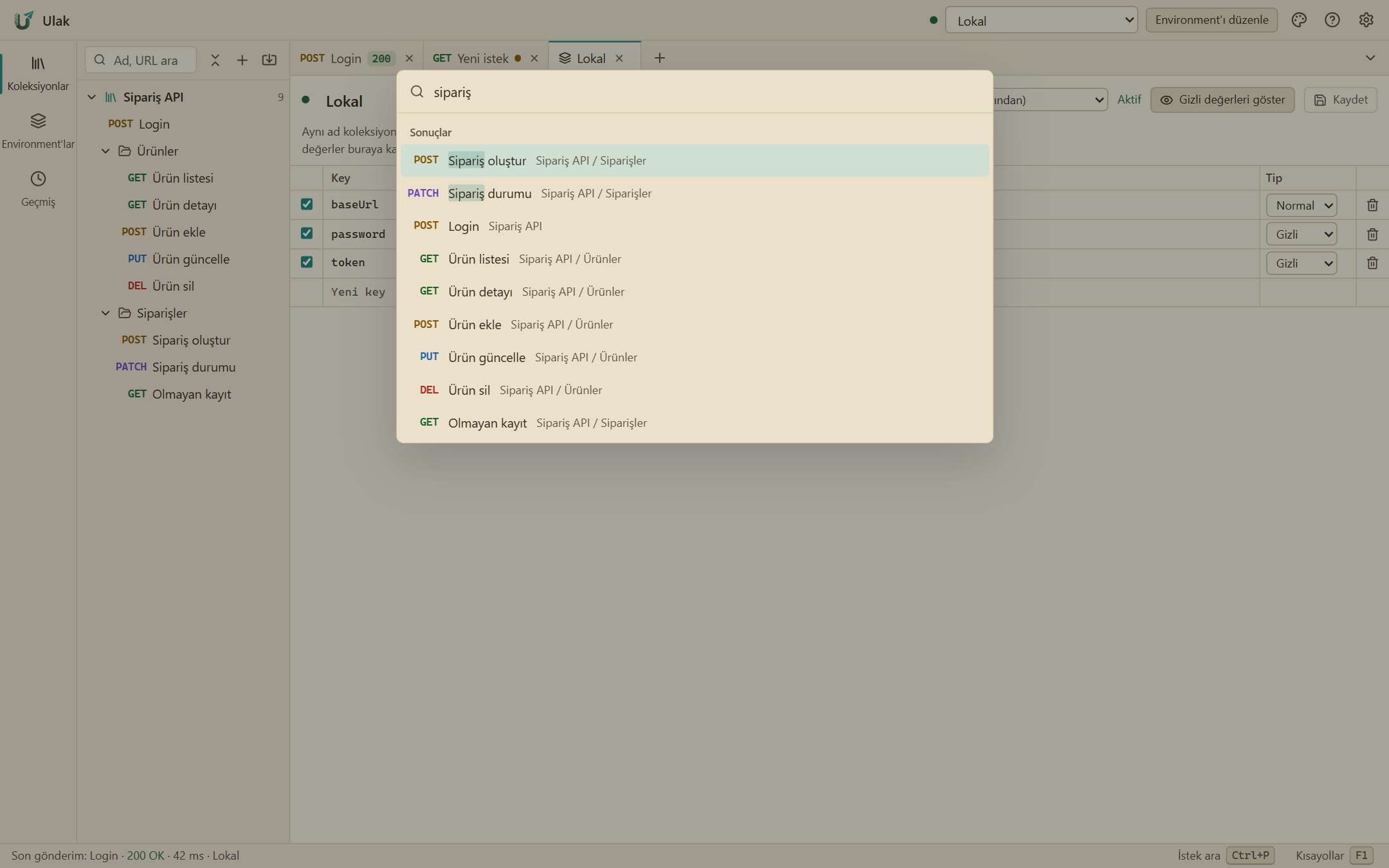This screenshot has width=1389, height=868.
Task: Close the Yeni istek tab
Action: pos(534,59)
